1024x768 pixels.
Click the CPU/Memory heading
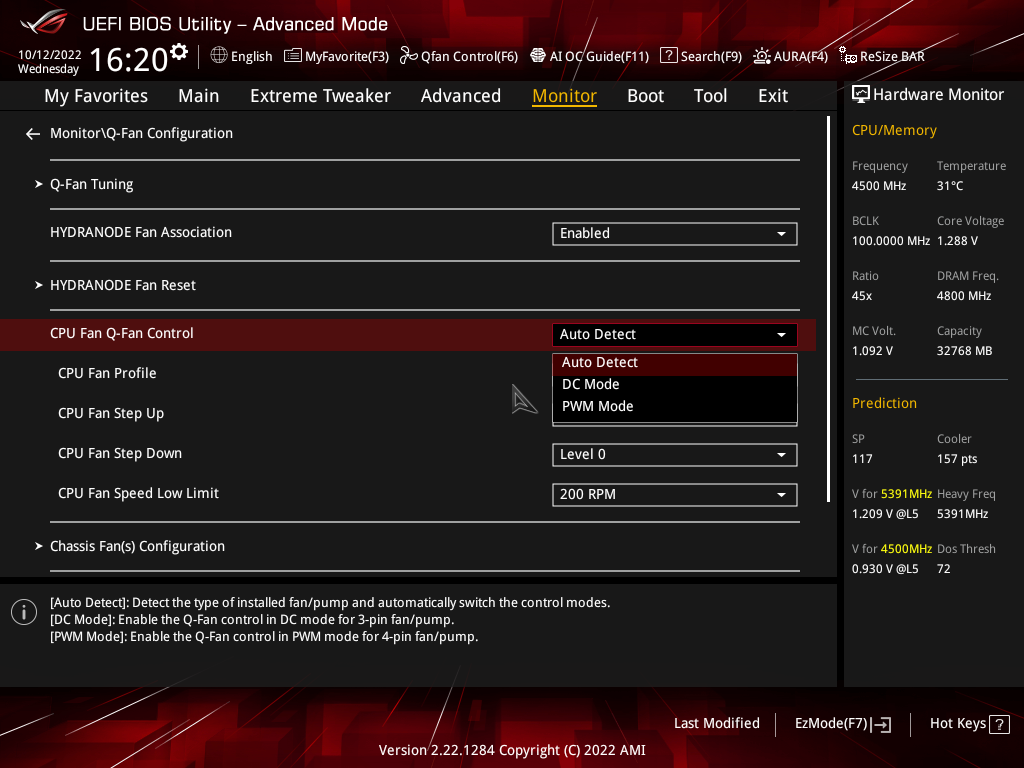coord(894,131)
